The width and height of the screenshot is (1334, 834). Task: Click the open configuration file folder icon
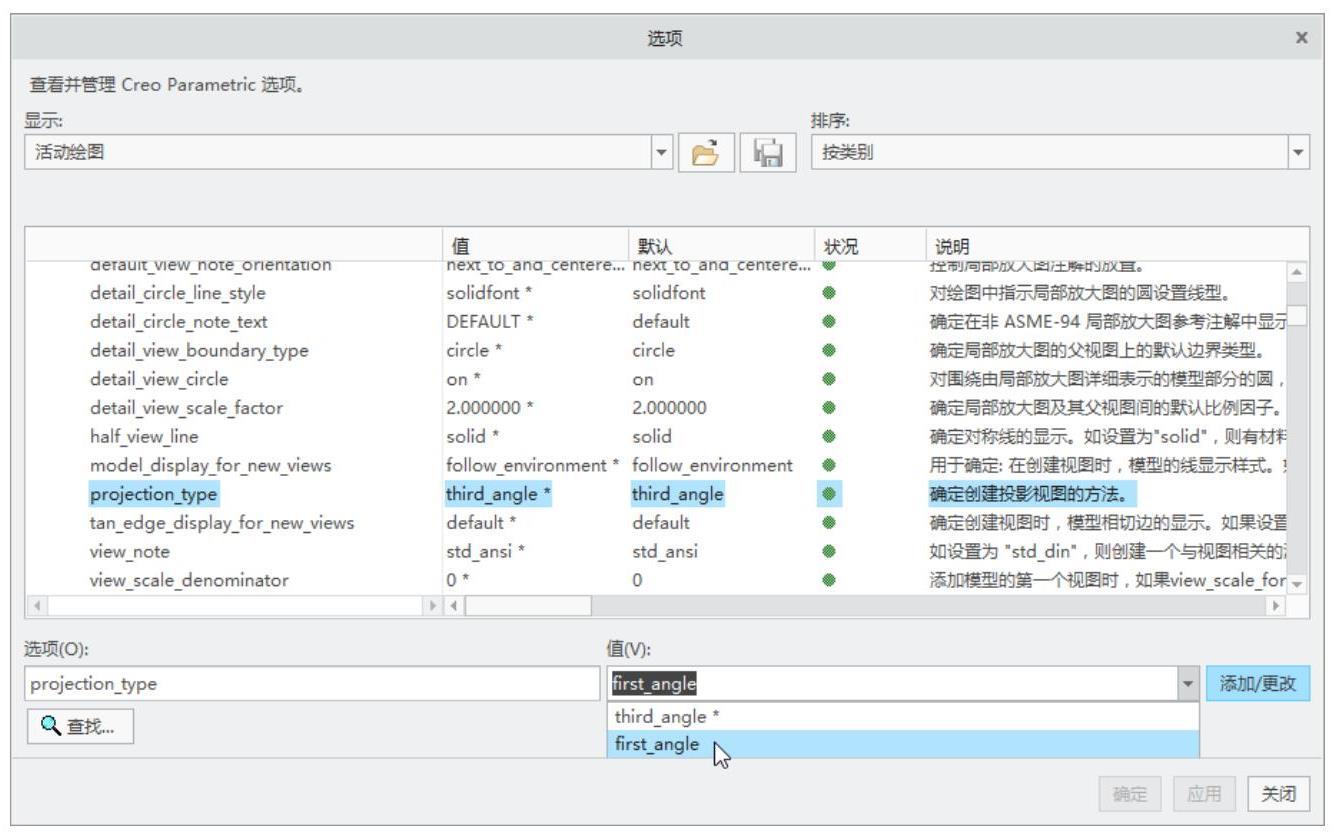click(x=706, y=153)
